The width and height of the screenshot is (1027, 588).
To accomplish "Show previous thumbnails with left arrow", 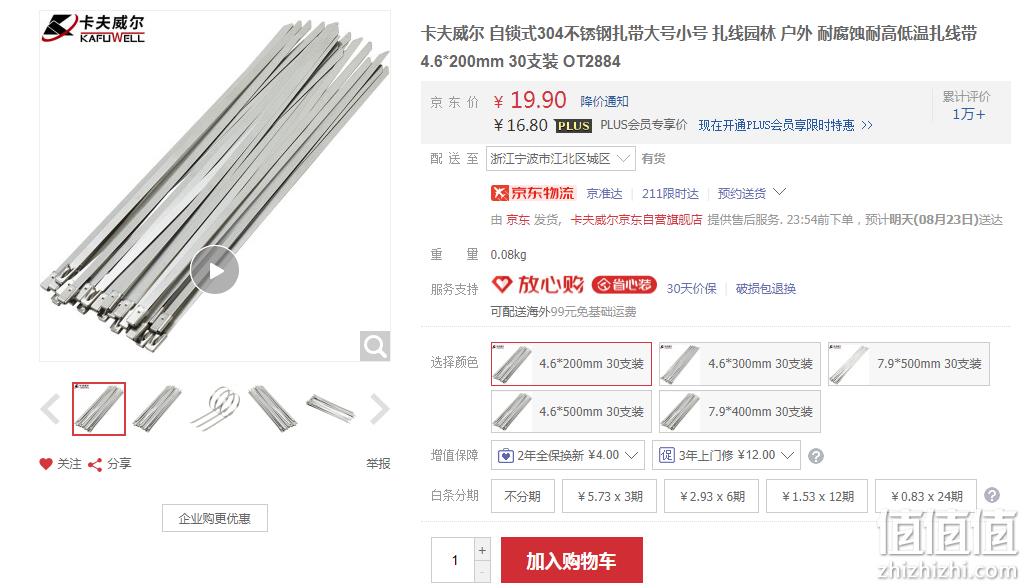I will pyautogui.click(x=50, y=409).
